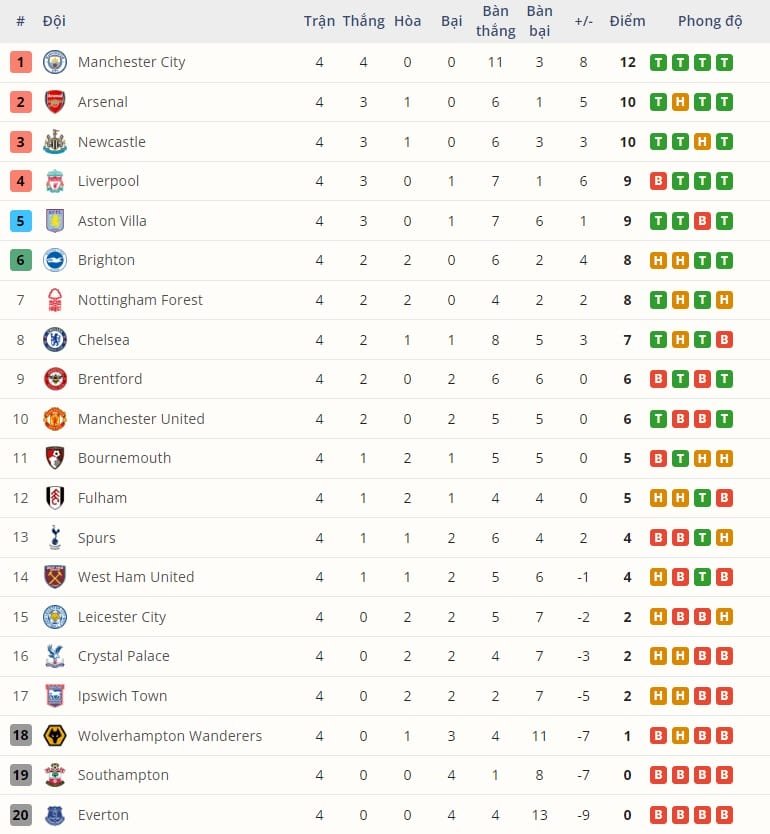
Task: Sort the table by the Điểm column
Action: pos(627,20)
